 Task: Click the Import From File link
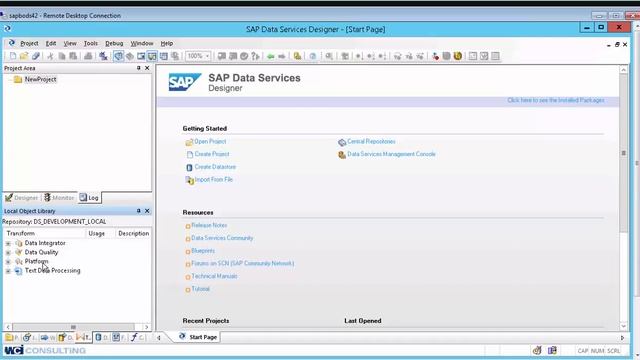(213, 179)
